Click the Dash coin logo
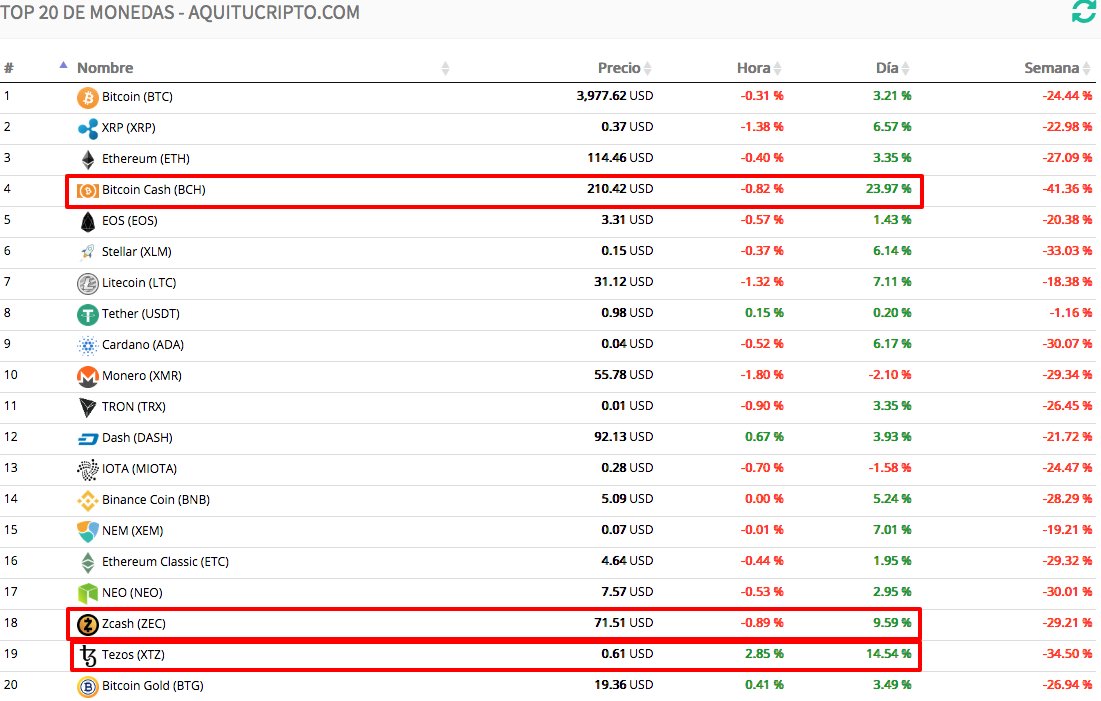1101x701 pixels. click(x=88, y=439)
